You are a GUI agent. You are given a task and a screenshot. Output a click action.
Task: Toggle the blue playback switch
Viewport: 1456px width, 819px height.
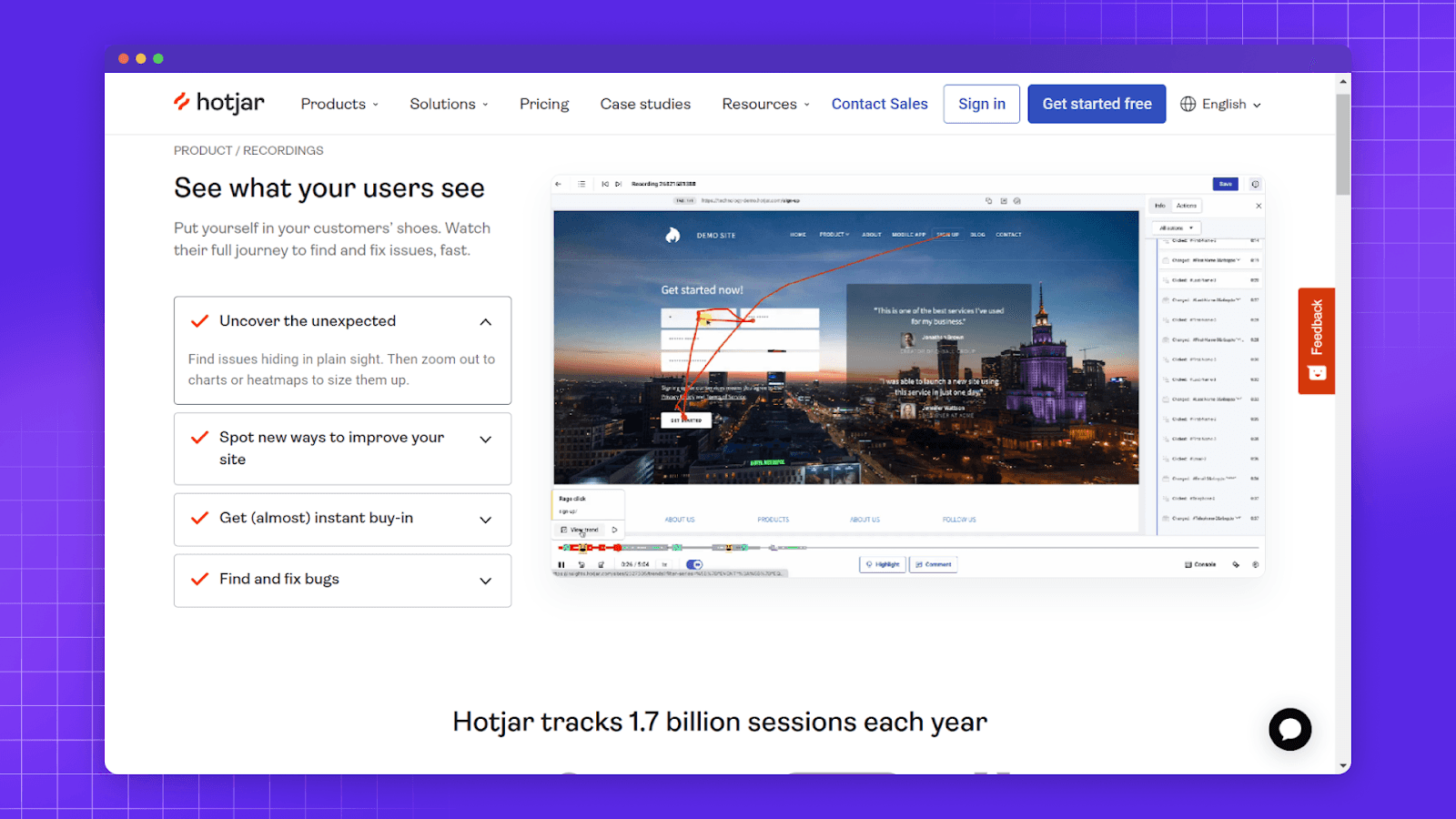694,564
